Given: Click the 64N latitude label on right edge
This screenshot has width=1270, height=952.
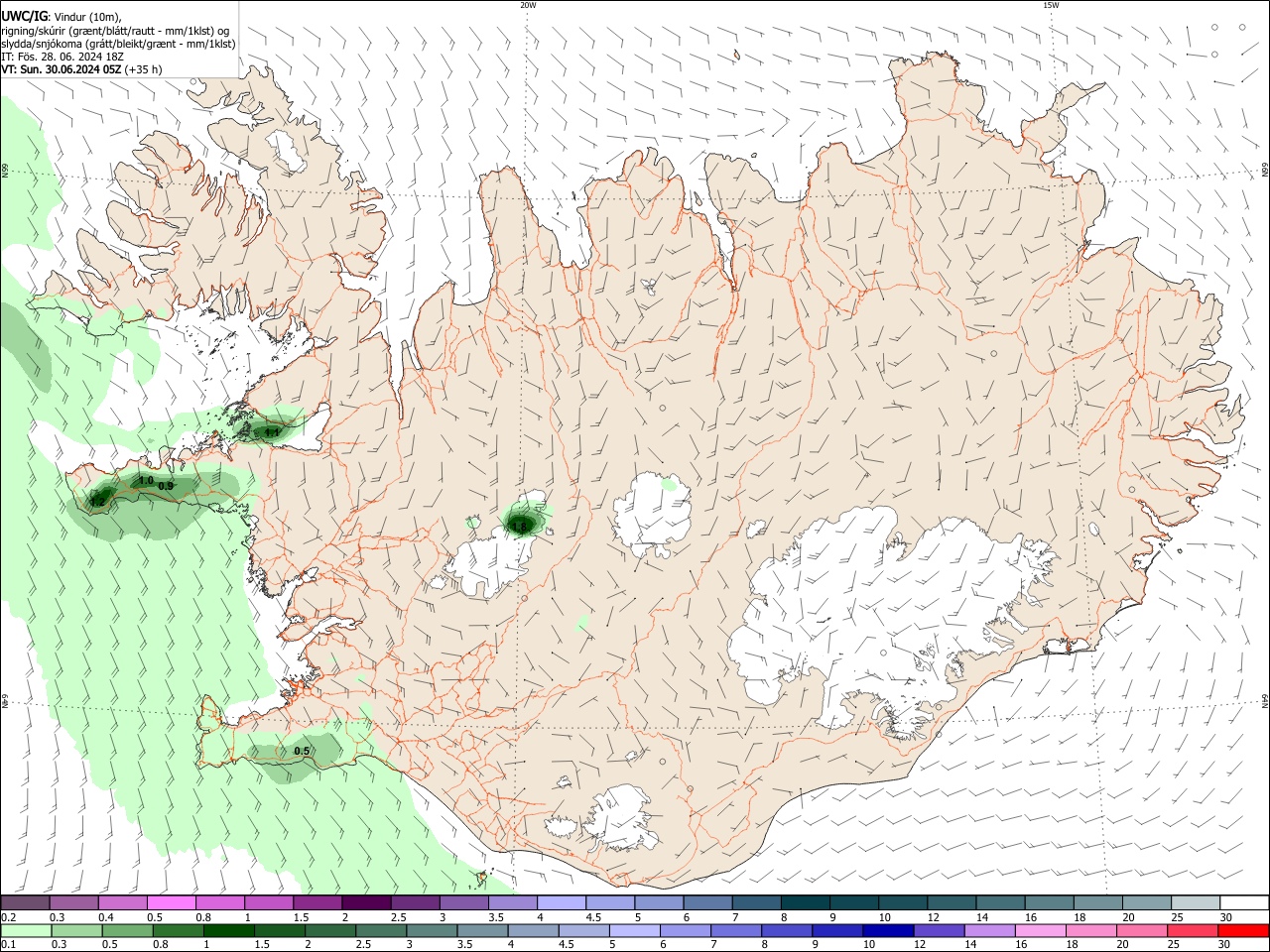Looking at the screenshot, I should tap(1265, 700).
